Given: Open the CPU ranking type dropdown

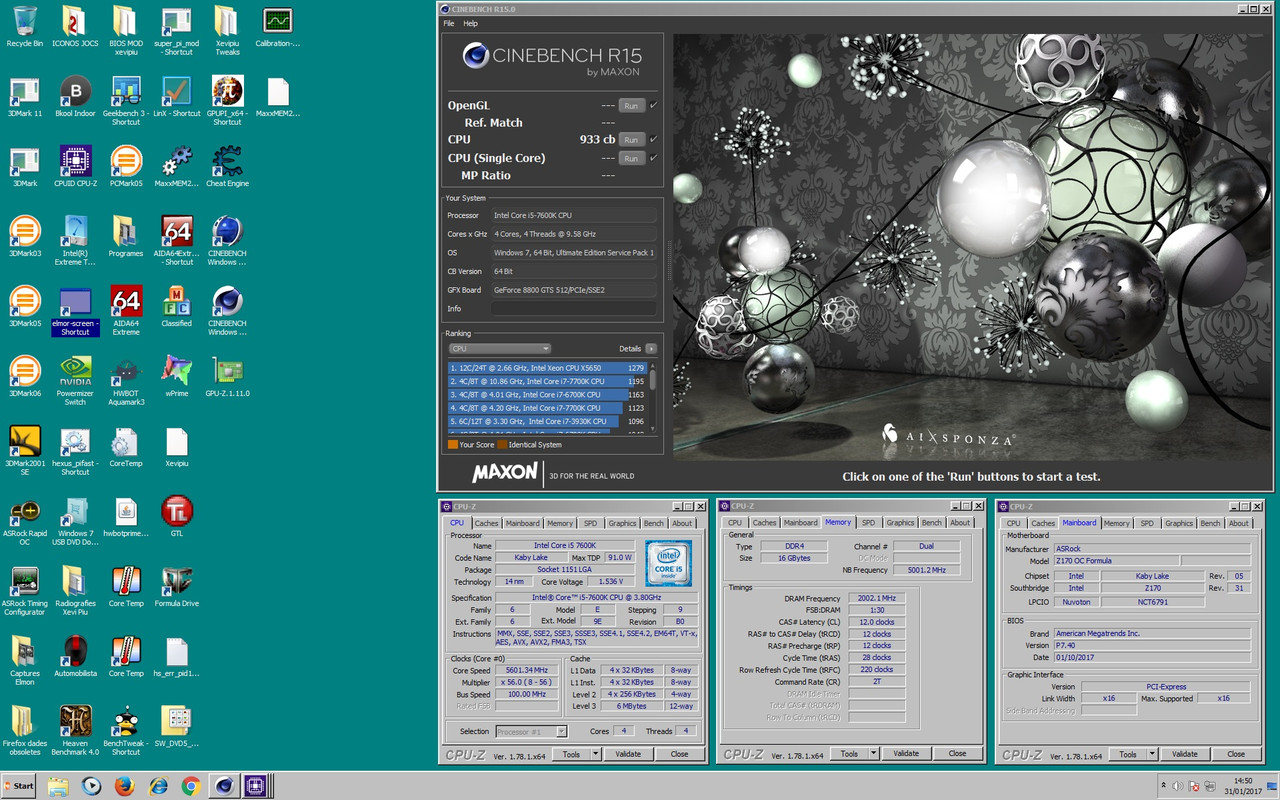Looking at the screenshot, I should coord(500,349).
